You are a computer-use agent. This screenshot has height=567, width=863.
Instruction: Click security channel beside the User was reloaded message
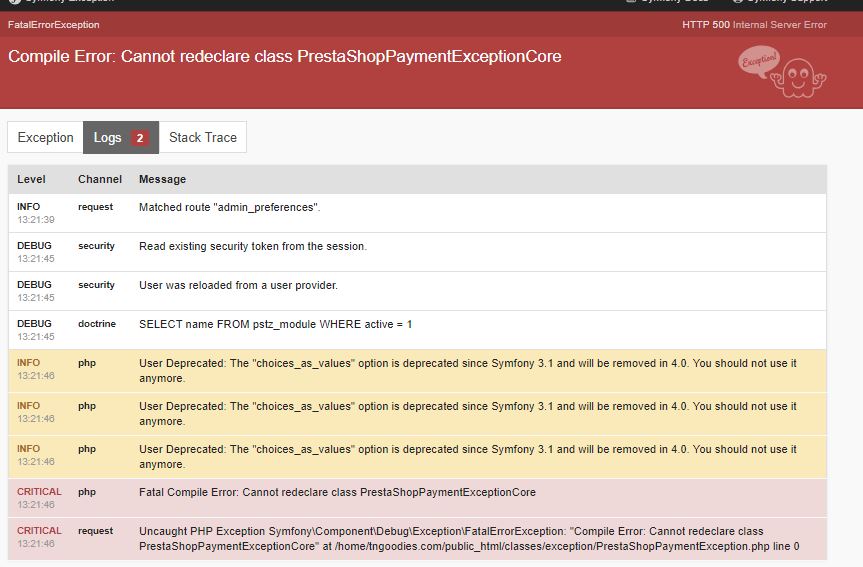(x=96, y=285)
